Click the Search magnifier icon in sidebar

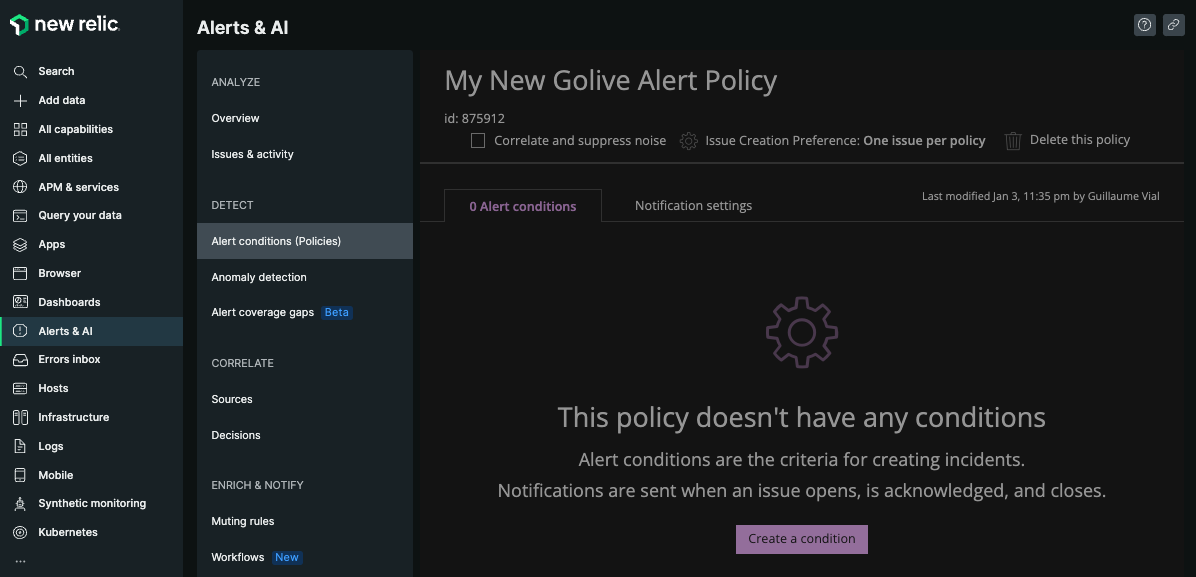(x=20, y=72)
